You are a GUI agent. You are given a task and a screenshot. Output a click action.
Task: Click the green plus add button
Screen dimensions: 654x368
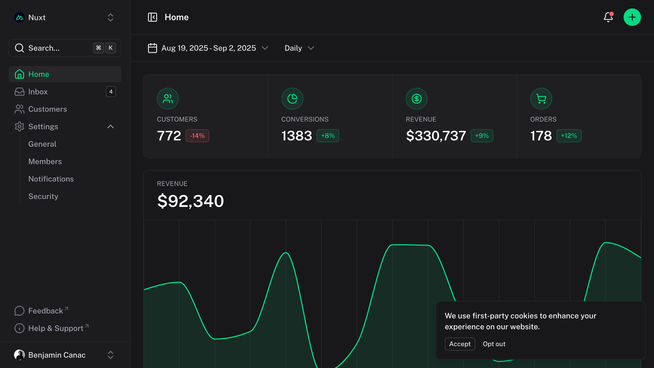click(x=632, y=17)
